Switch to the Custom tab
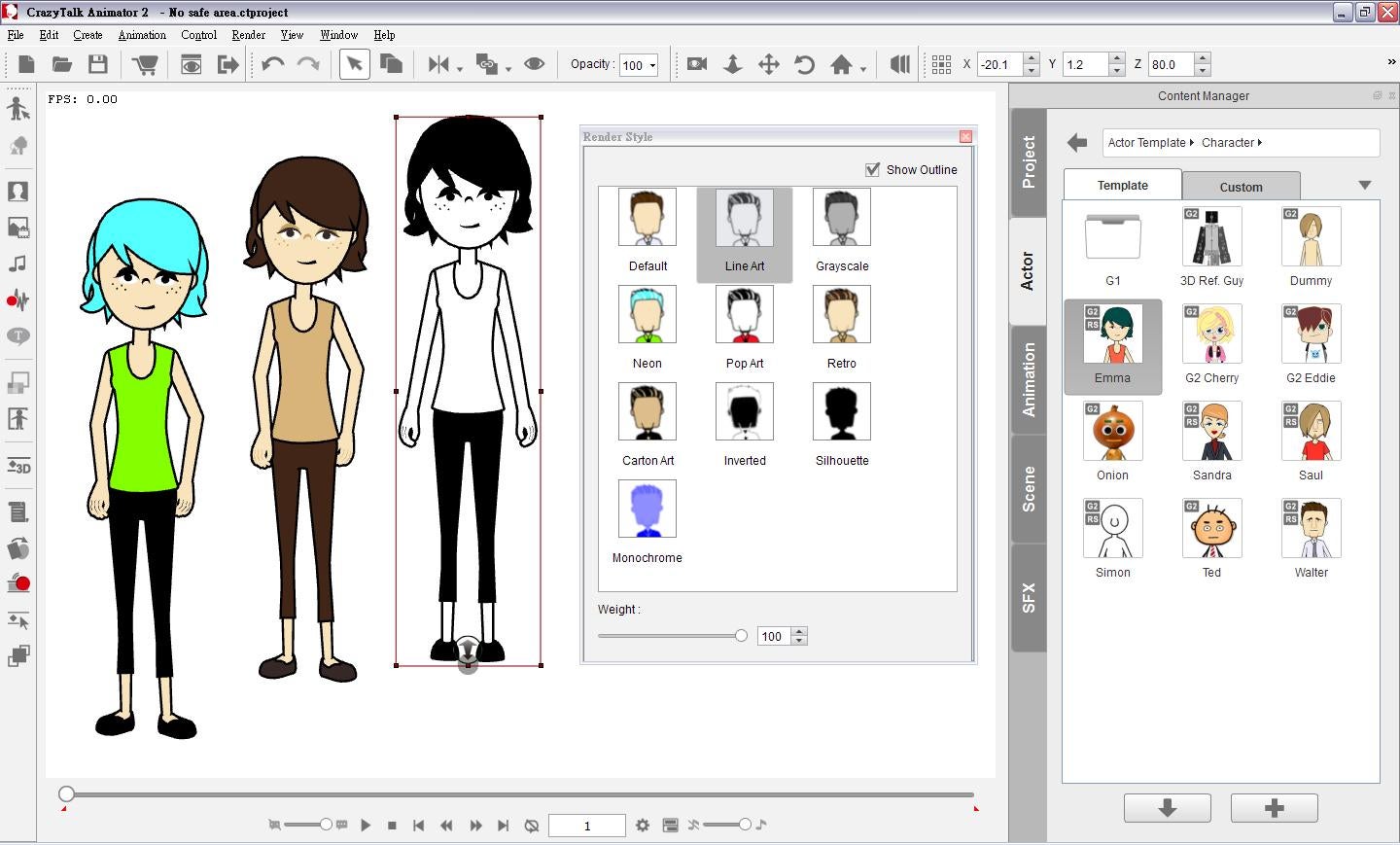The height and width of the screenshot is (845, 1400). (x=1241, y=186)
